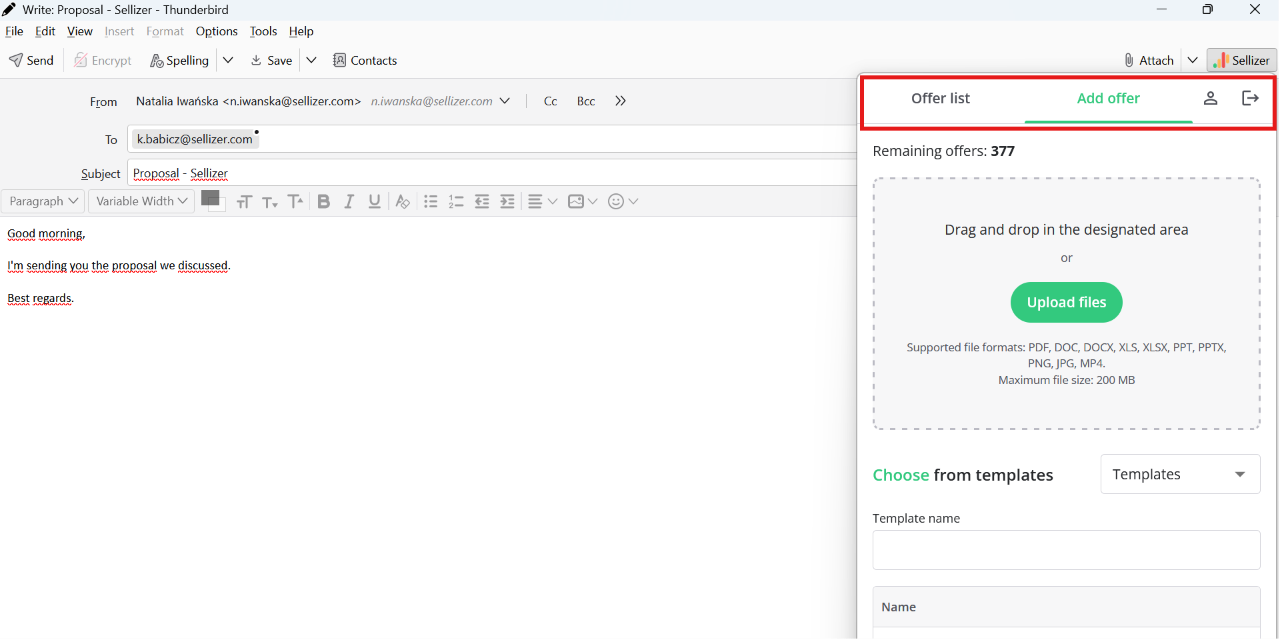Open the emoji smiley dropdown
This screenshot has height=639, width=1279.
(623, 202)
